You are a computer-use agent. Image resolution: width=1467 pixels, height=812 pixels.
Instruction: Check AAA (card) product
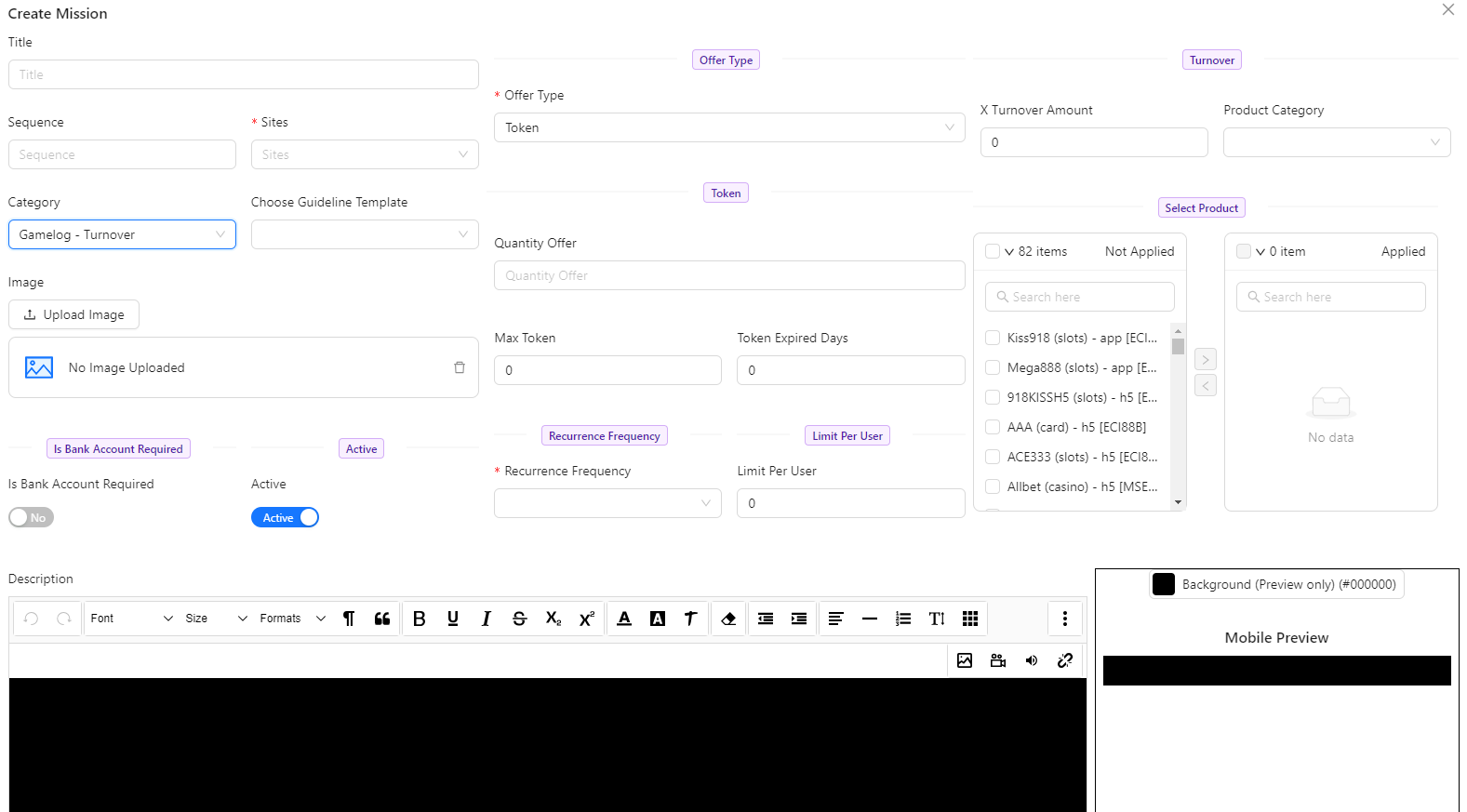(x=993, y=427)
